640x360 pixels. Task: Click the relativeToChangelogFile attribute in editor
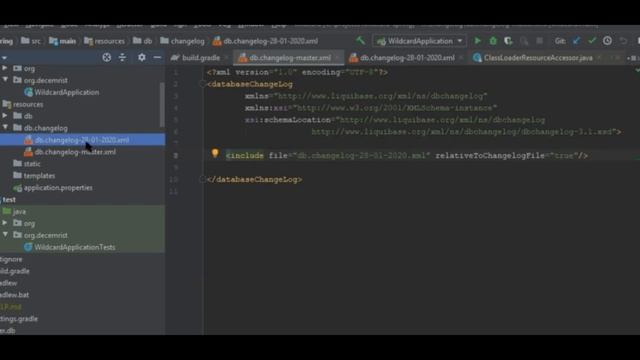click(490, 156)
